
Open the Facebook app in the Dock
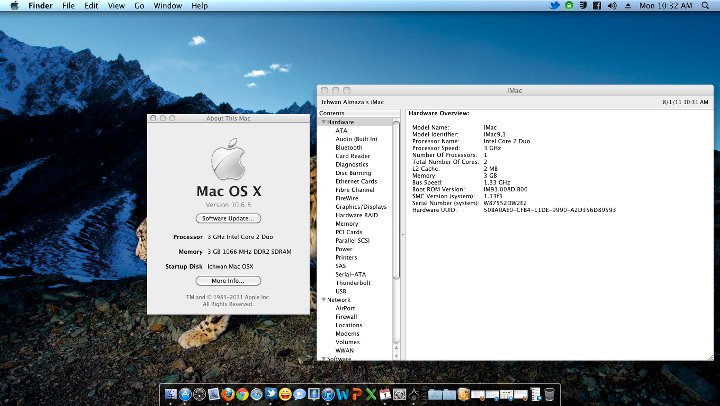314,394
